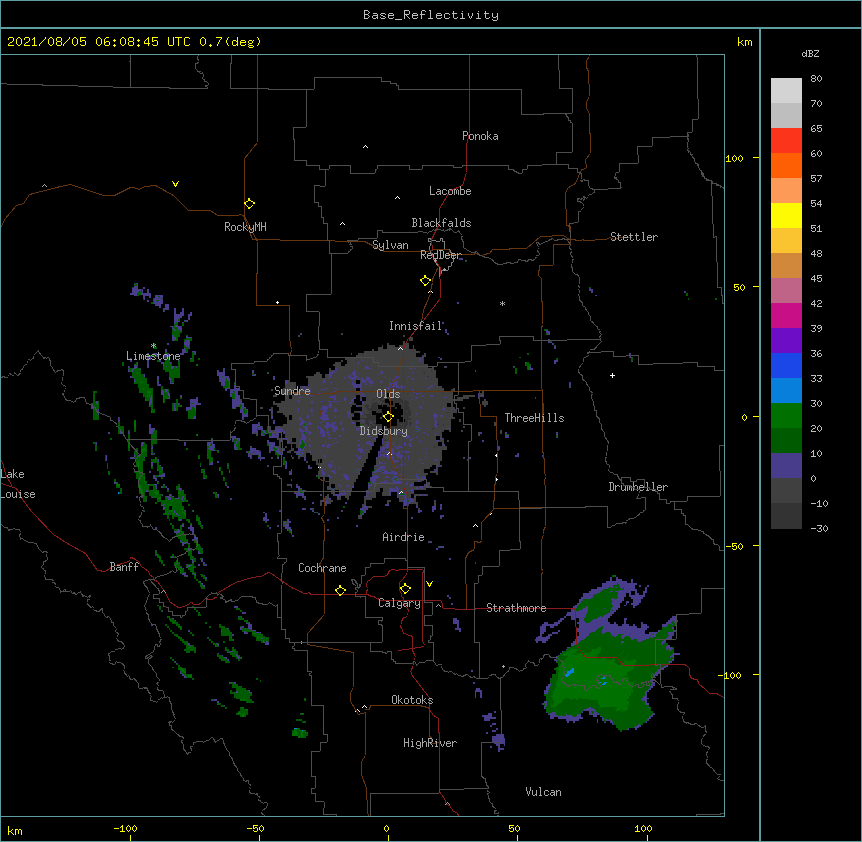Click the yellow diamond marker above Calgary label
The width and height of the screenshot is (862, 842).
tap(405, 589)
